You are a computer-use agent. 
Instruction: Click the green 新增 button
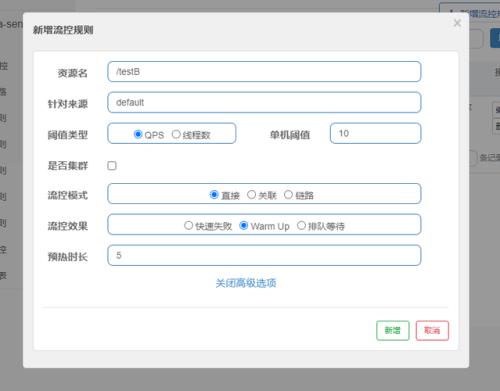click(x=393, y=330)
